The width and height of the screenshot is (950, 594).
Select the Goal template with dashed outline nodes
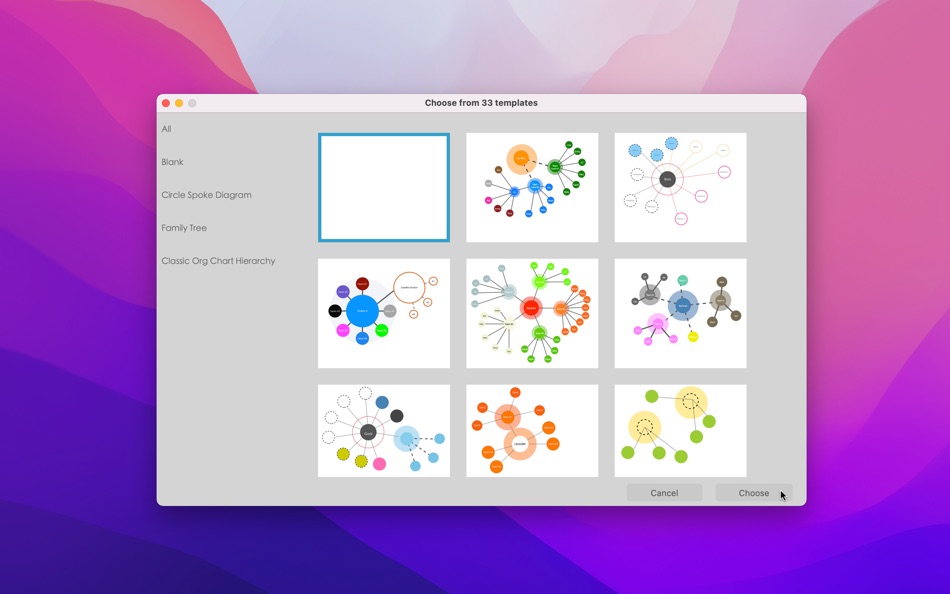coord(384,430)
